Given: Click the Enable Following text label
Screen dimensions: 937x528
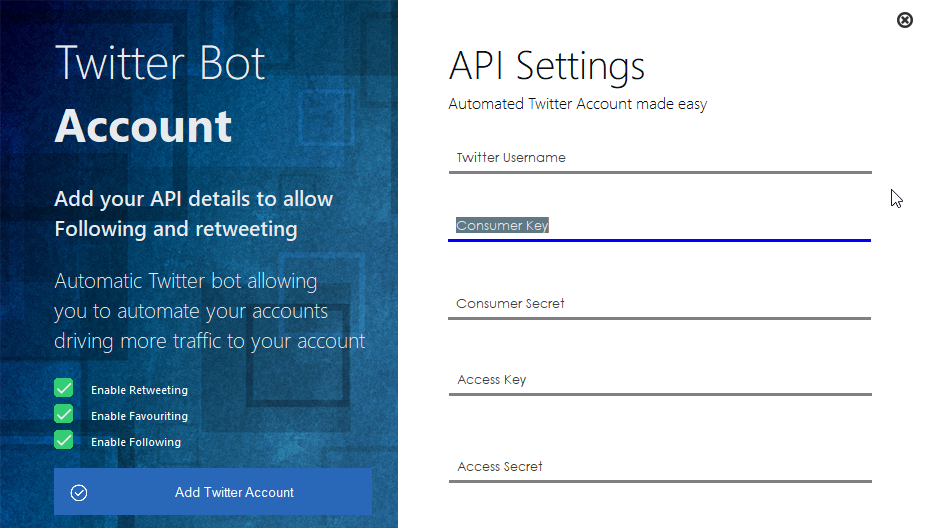Looking at the screenshot, I should (x=136, y=442).
